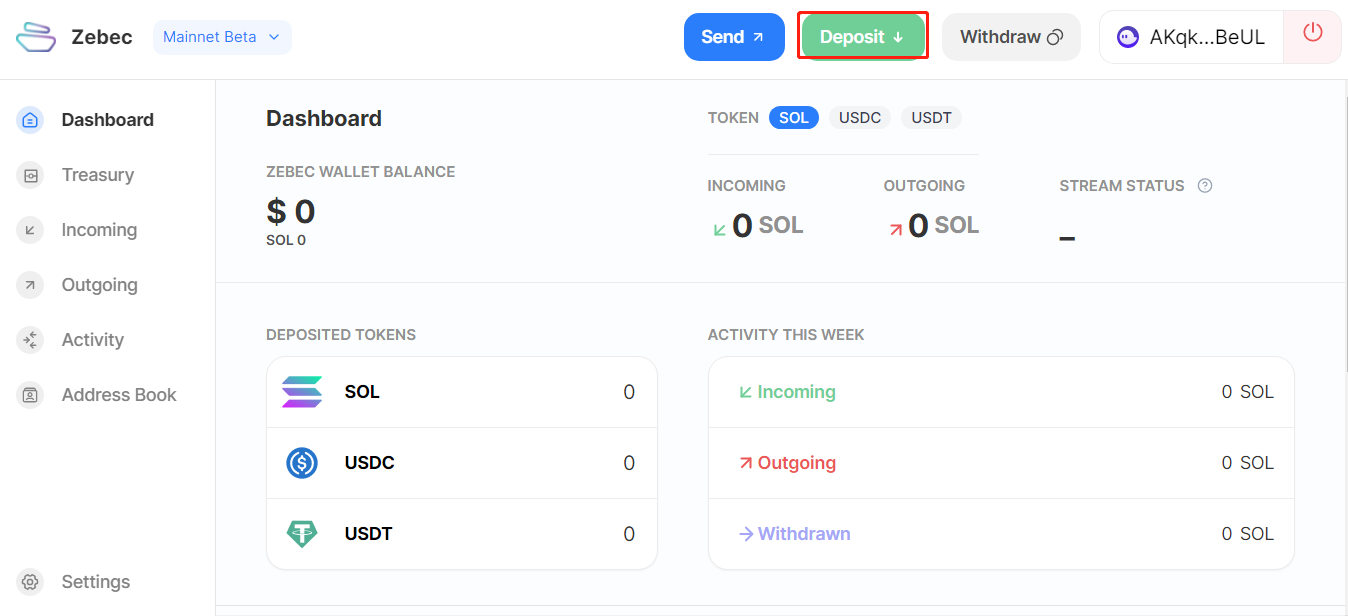This screenshot has width=1348, height=616.
Task: Click the red arrow in Outgoing activity row
Action: pyautogui.click(x=745, y=463)
